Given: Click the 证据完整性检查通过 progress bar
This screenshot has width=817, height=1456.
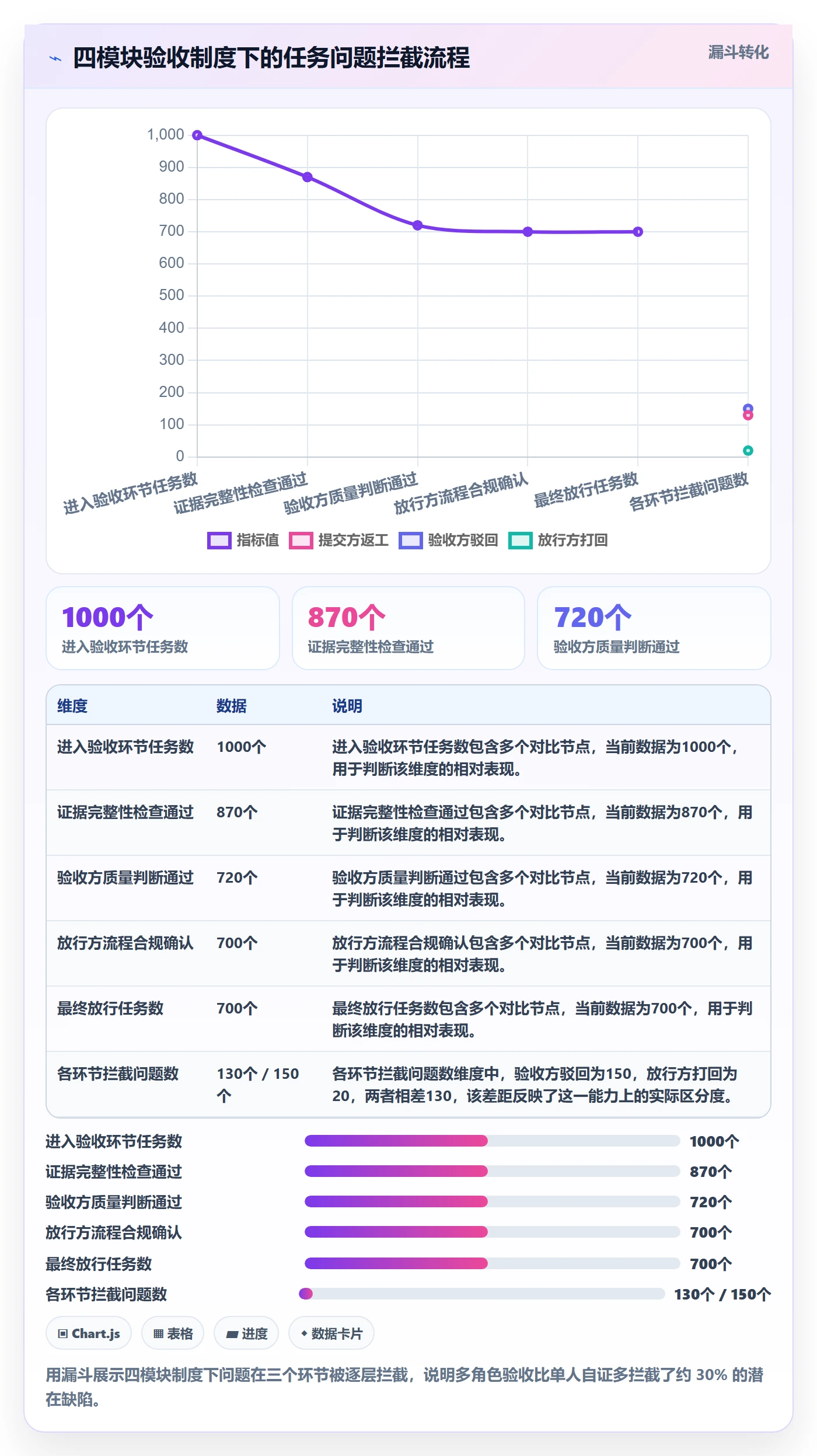Looking at the screenshot, I should 493,1171.
